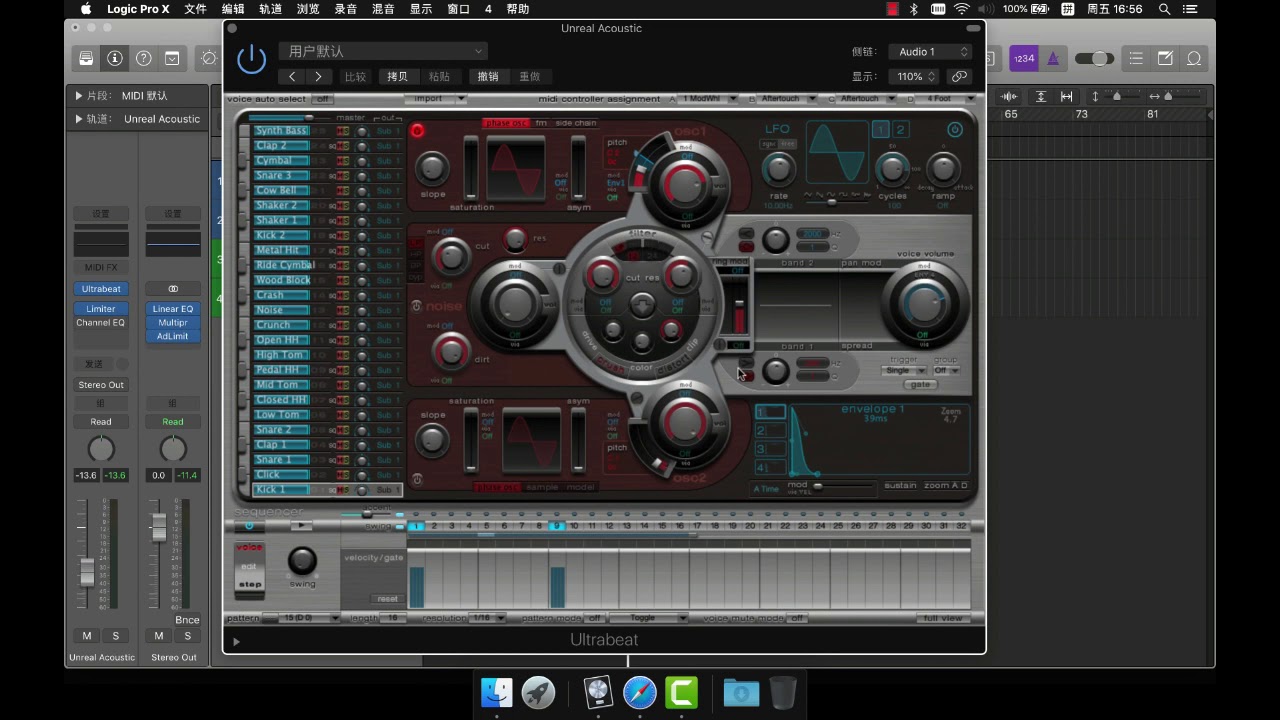Mute the Stereo Out channel strip
The height and width of the screenshot is (720, 1280).
(159, 636)
